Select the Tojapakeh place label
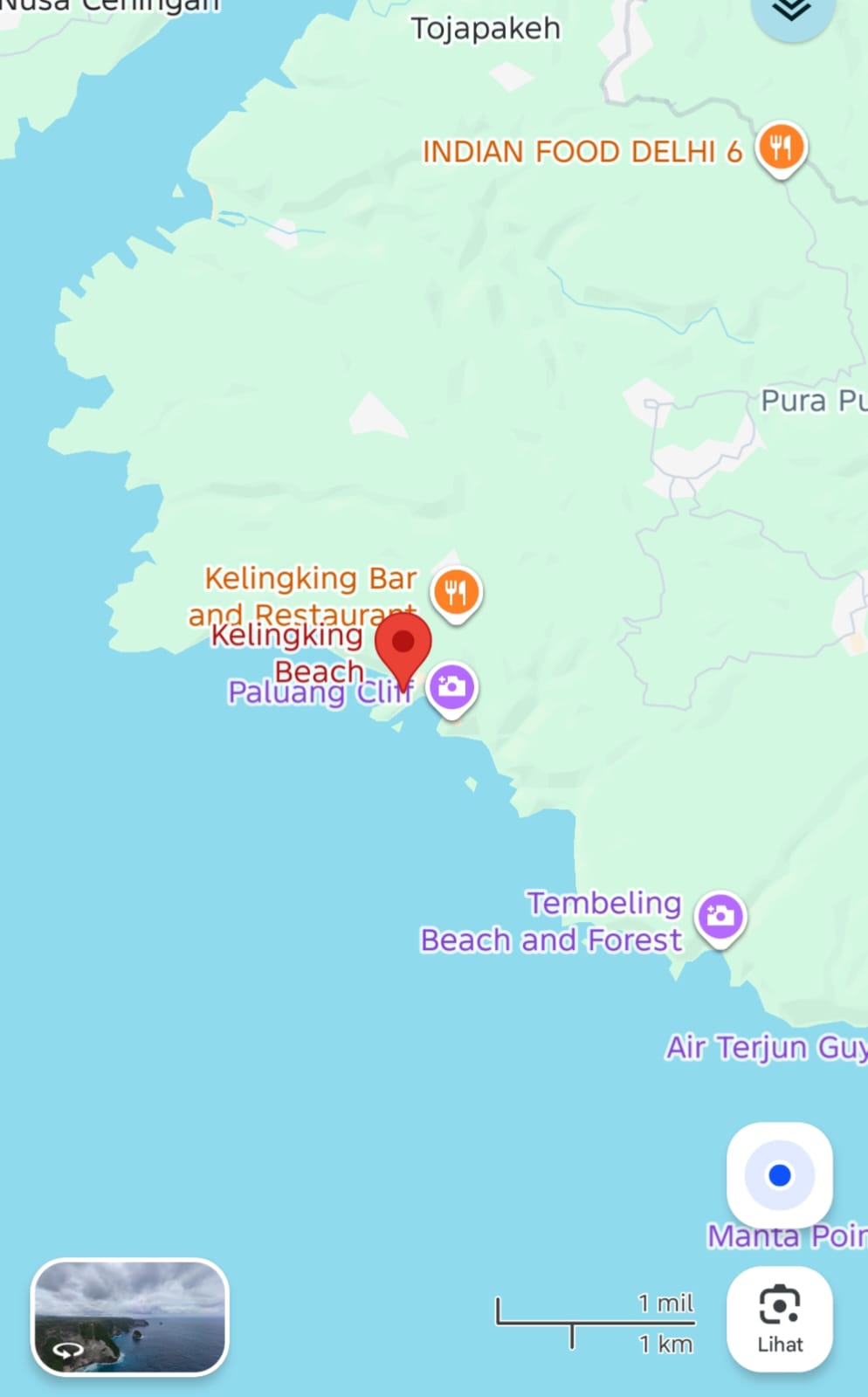The image size is (868, 1397). click(486, 29)
